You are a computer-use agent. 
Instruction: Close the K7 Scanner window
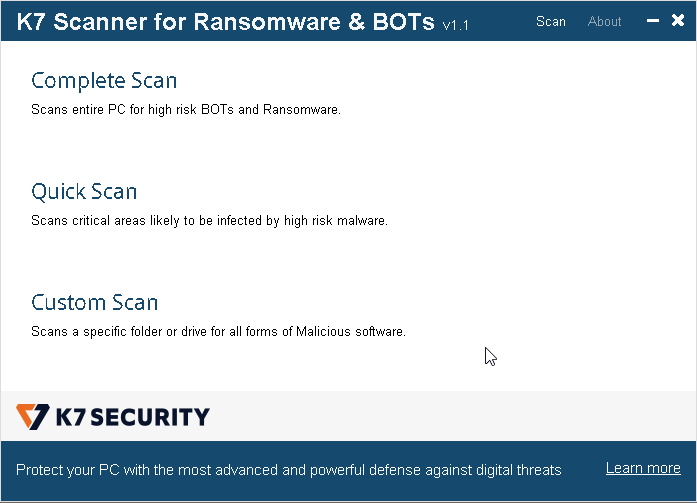coord(677,20)
